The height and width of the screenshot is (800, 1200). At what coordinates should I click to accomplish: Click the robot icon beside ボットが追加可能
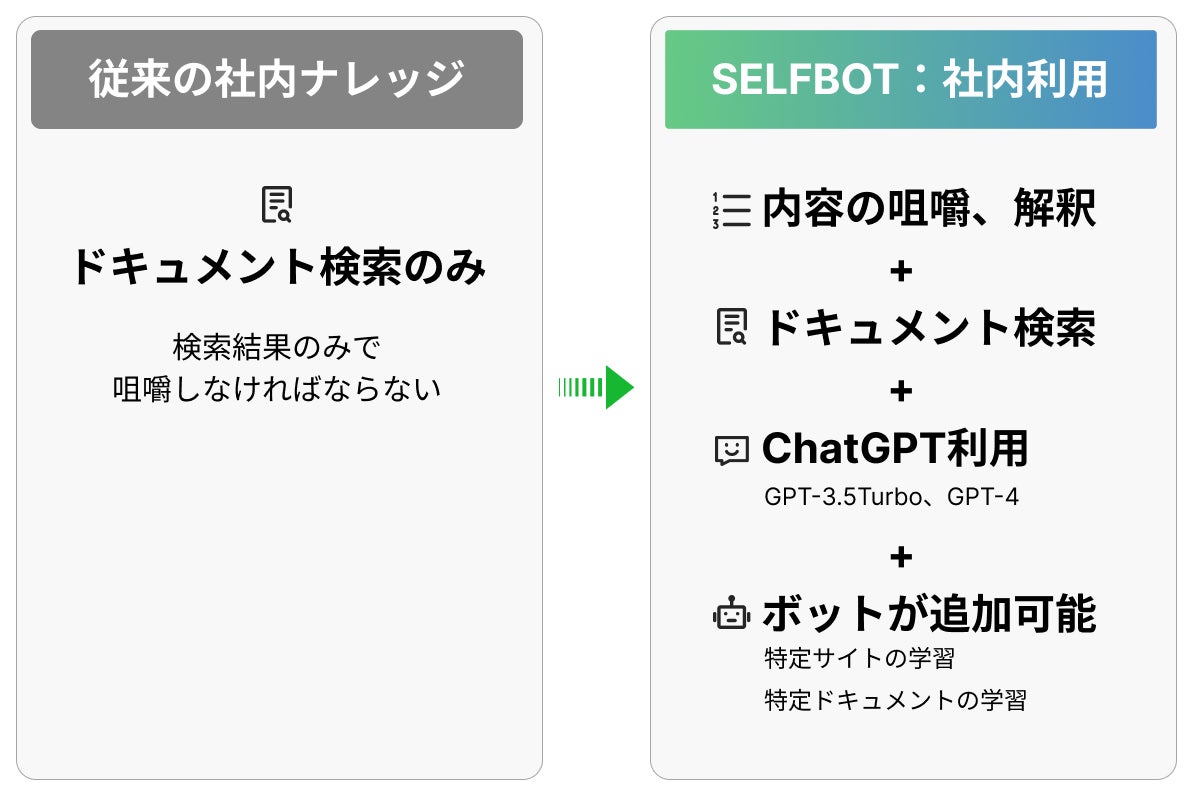pyautogui.click(x=731, y=614)
